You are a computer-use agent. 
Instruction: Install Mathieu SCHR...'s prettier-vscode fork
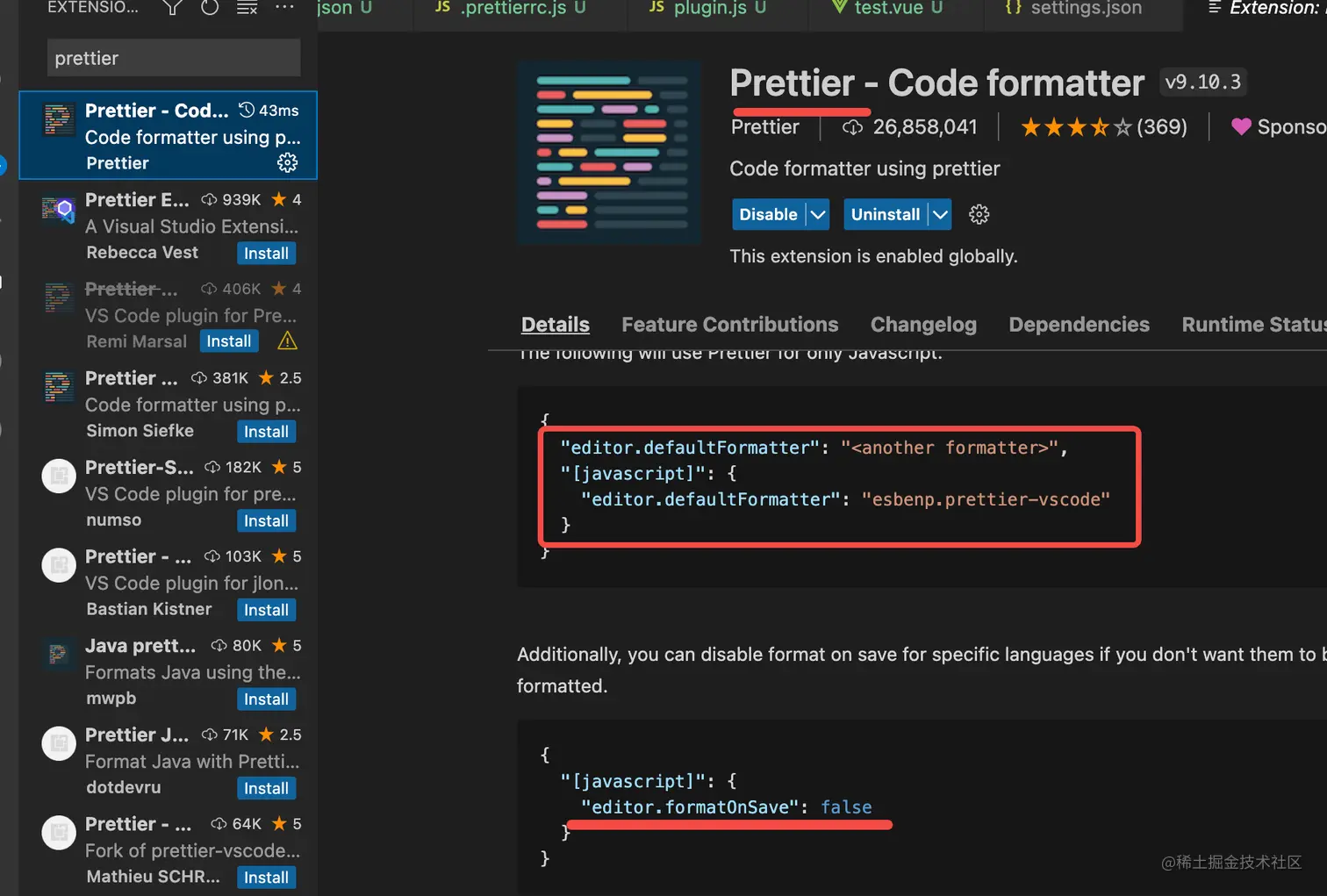pyautogui.click(x=266, y=878)
